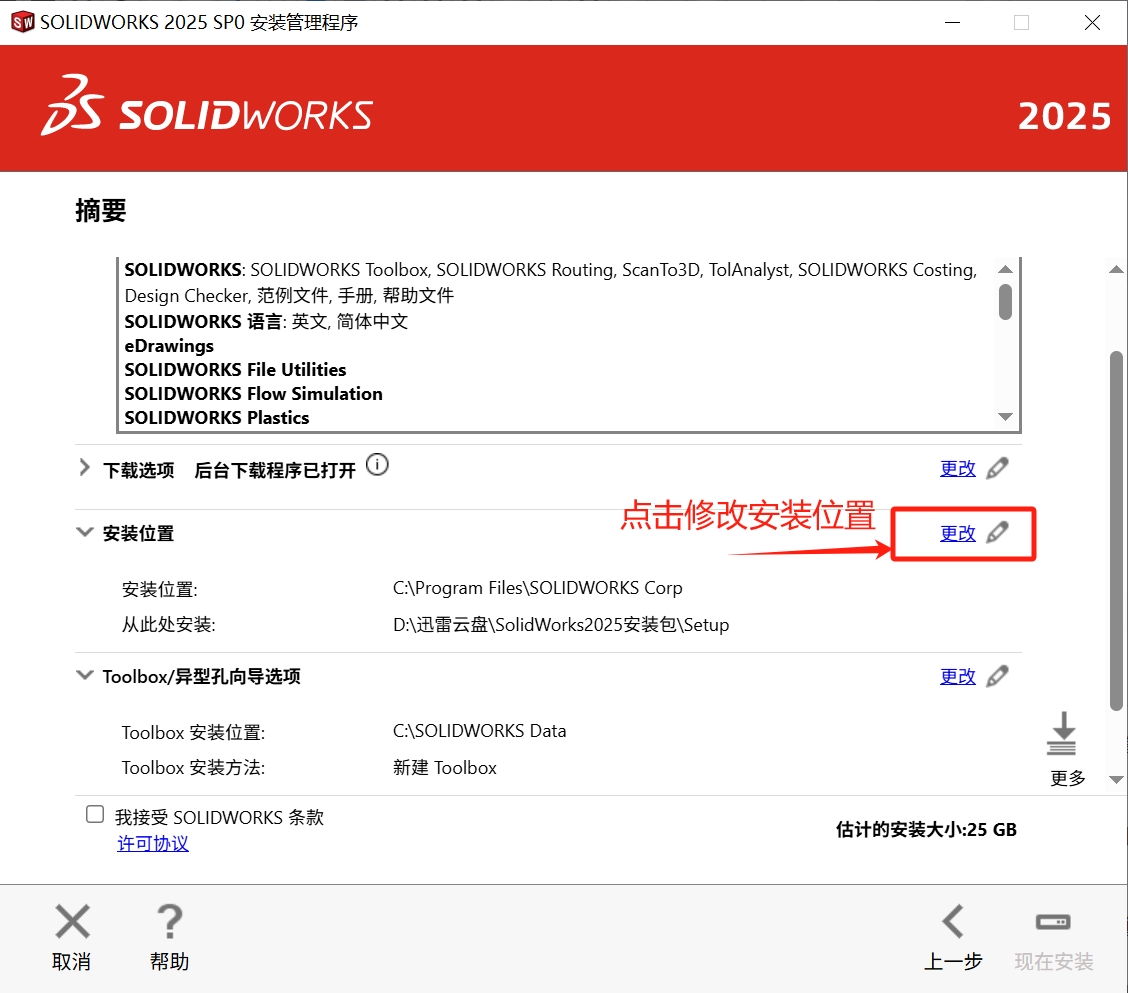The image size is (1128, 993).
Task: Click the 现在安装 label
Action: pos(1054,962)
